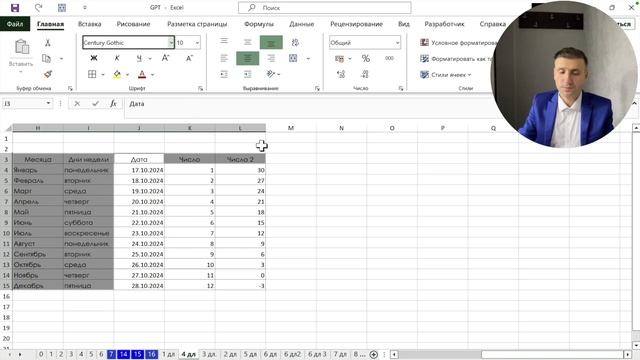
Task: Open the Файл tab
Action: (15, 24)
